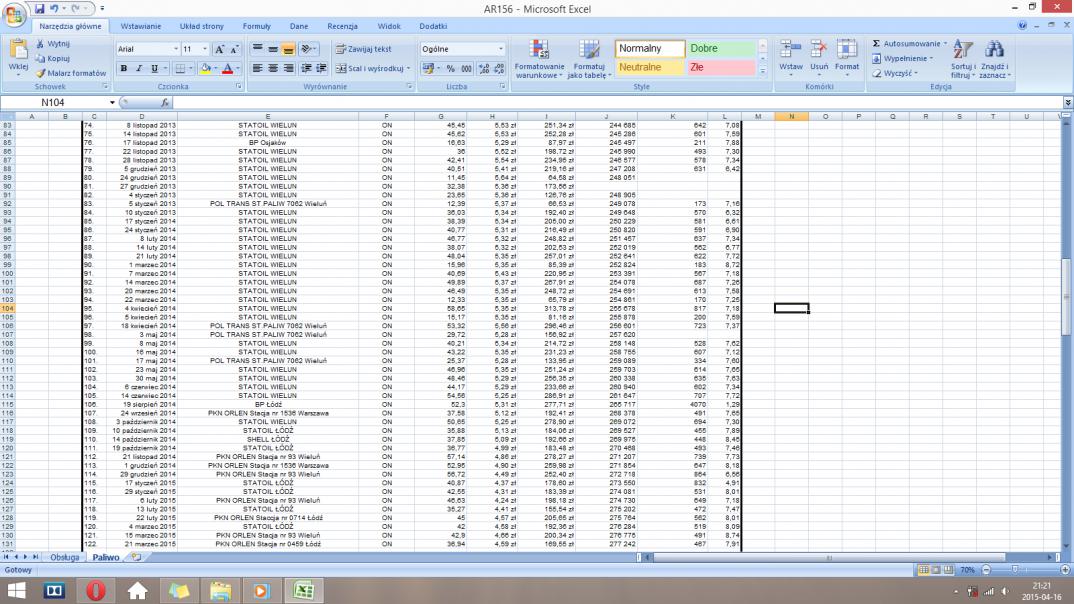Expand the Ogólne number format dropdown

[x=501, y=49]
